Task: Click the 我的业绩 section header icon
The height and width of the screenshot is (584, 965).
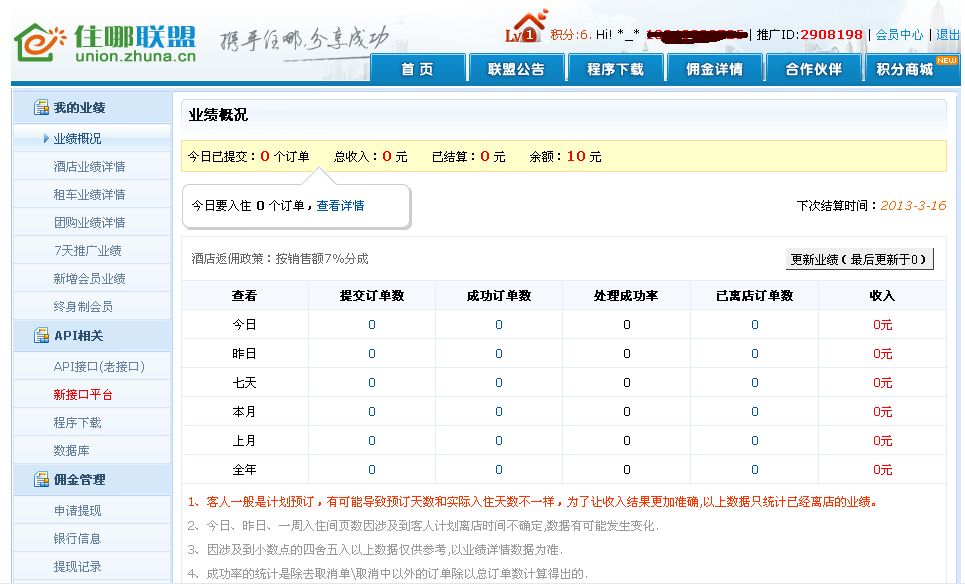Action: [x=41, y=108]
